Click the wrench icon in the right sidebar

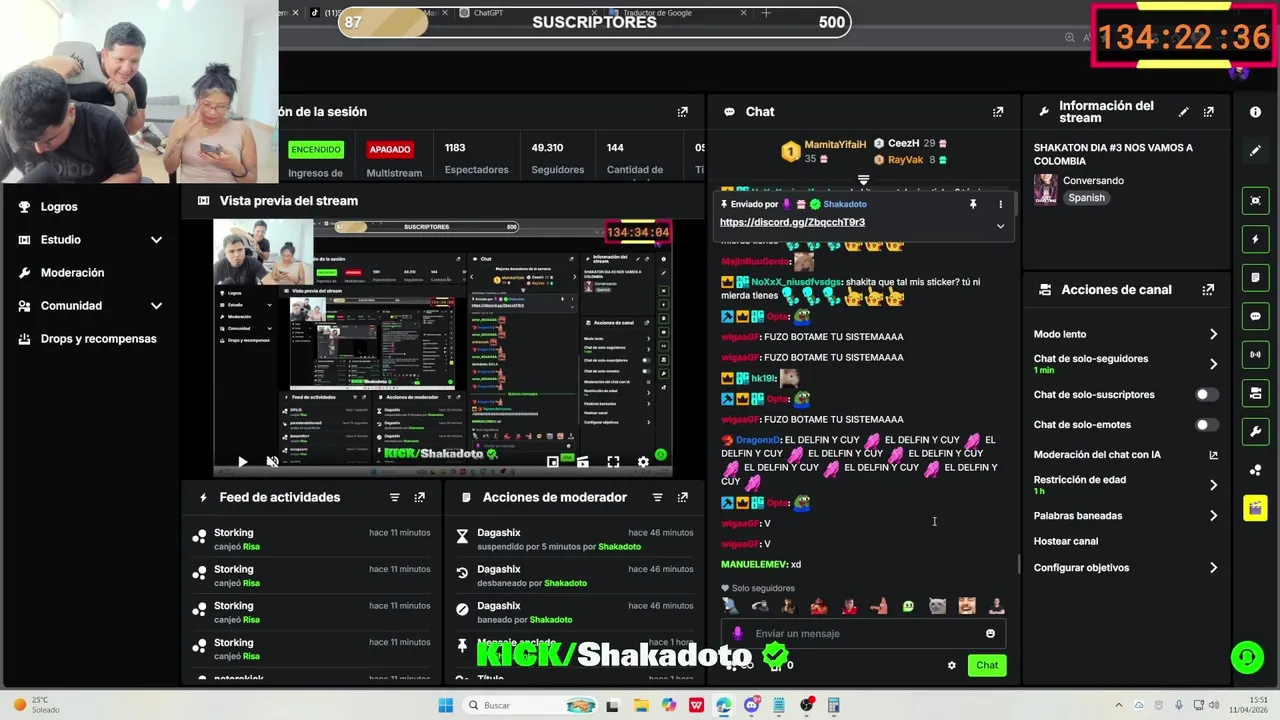1255,432
